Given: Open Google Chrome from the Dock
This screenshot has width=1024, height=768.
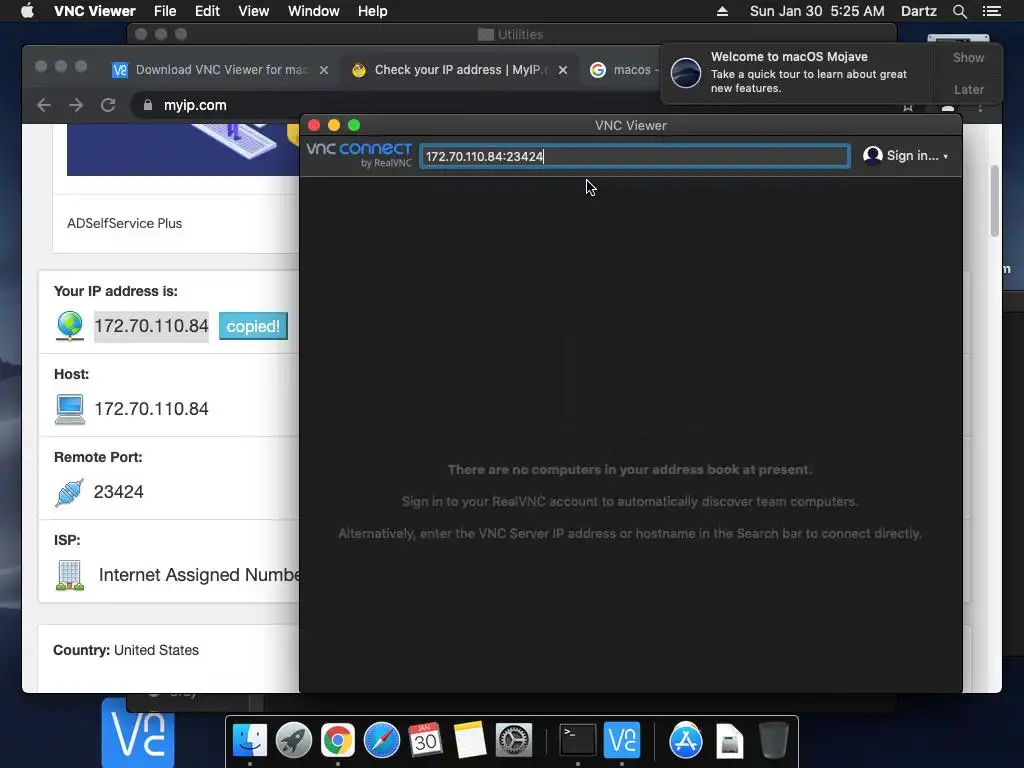Looking at the screenshot, I should [337, 741].
